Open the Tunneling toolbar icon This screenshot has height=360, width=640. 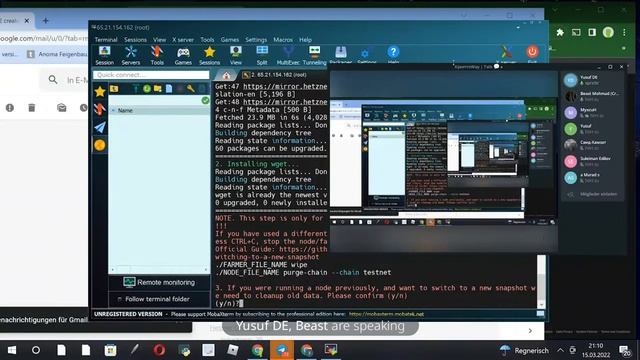[314, 56]
